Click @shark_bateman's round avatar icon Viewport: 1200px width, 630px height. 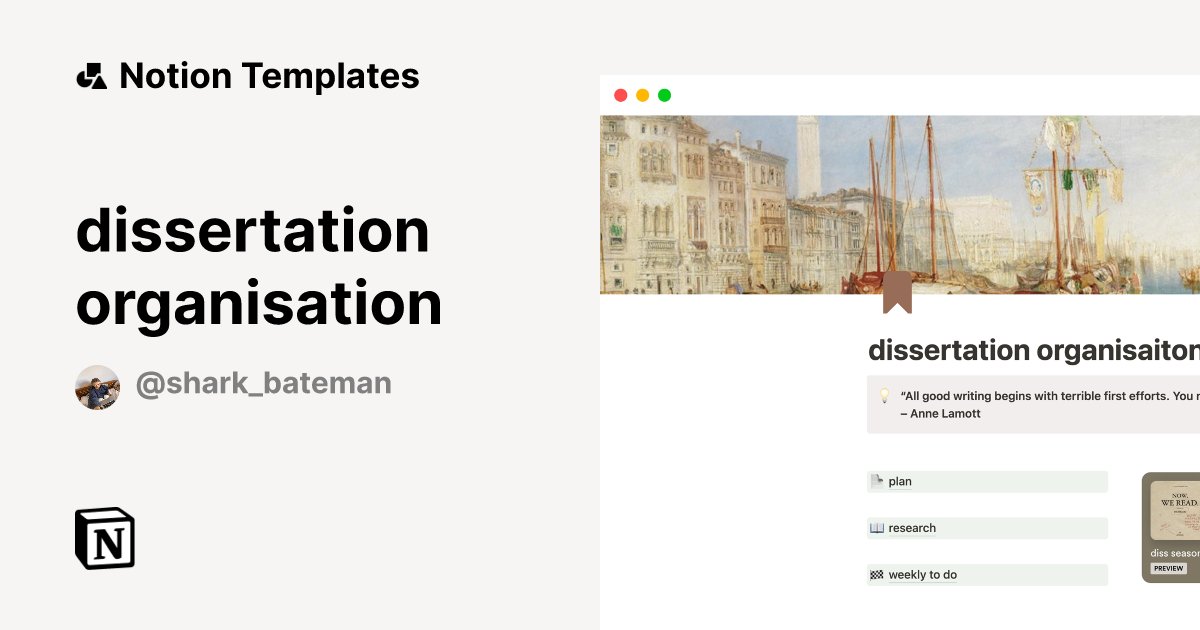point(98,385)
